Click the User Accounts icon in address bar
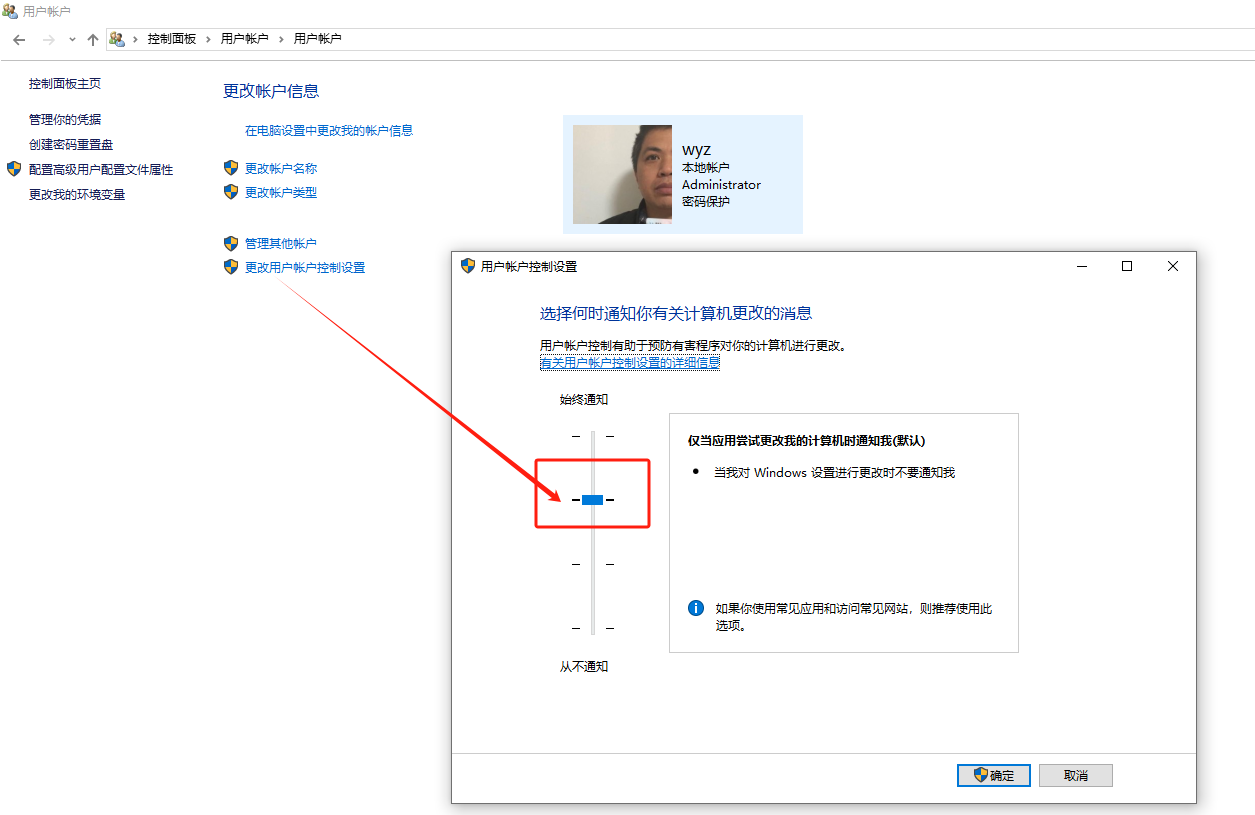 118,40
